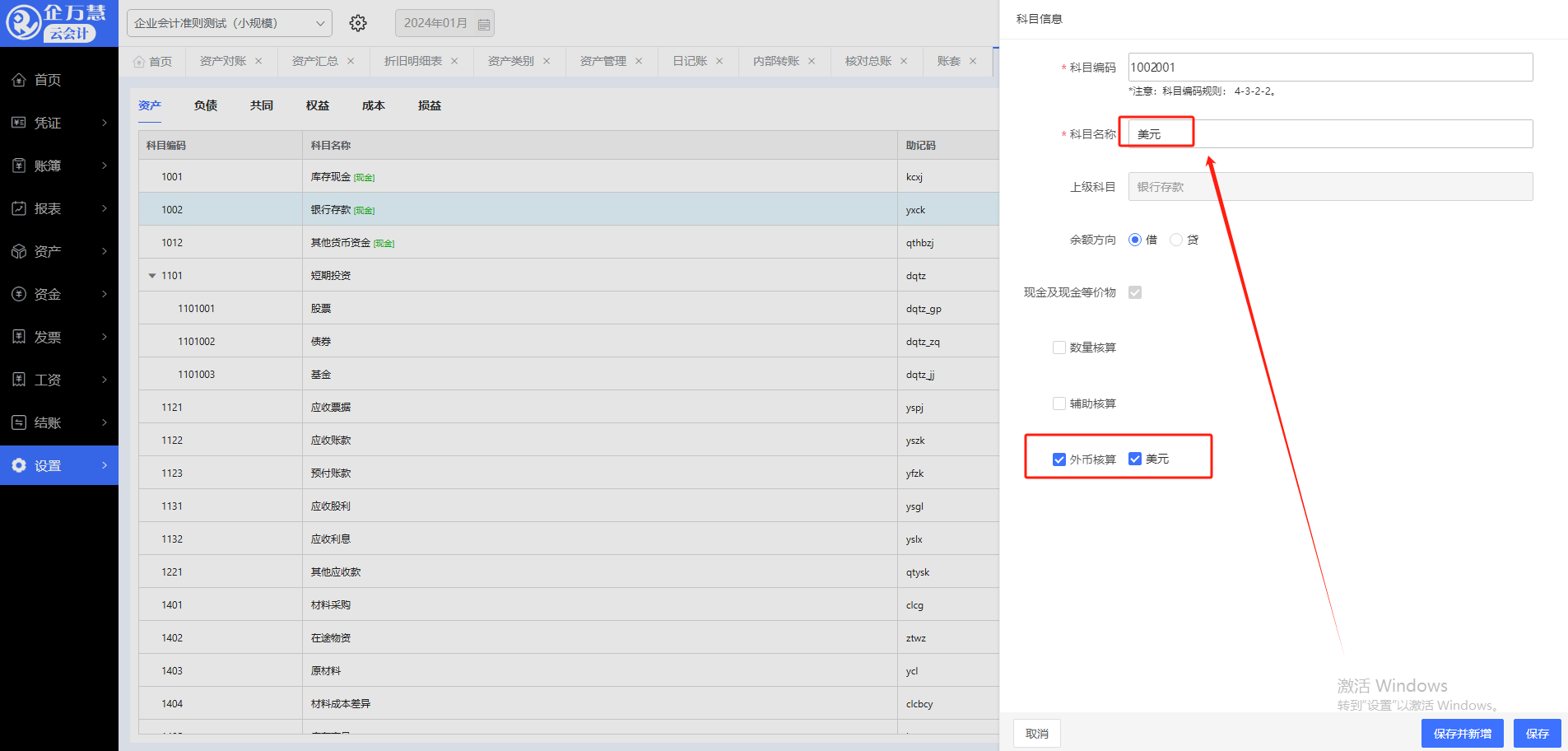
Task: Expand the 资产 sidebar menu chevron
Action: [x=105, y=251]
